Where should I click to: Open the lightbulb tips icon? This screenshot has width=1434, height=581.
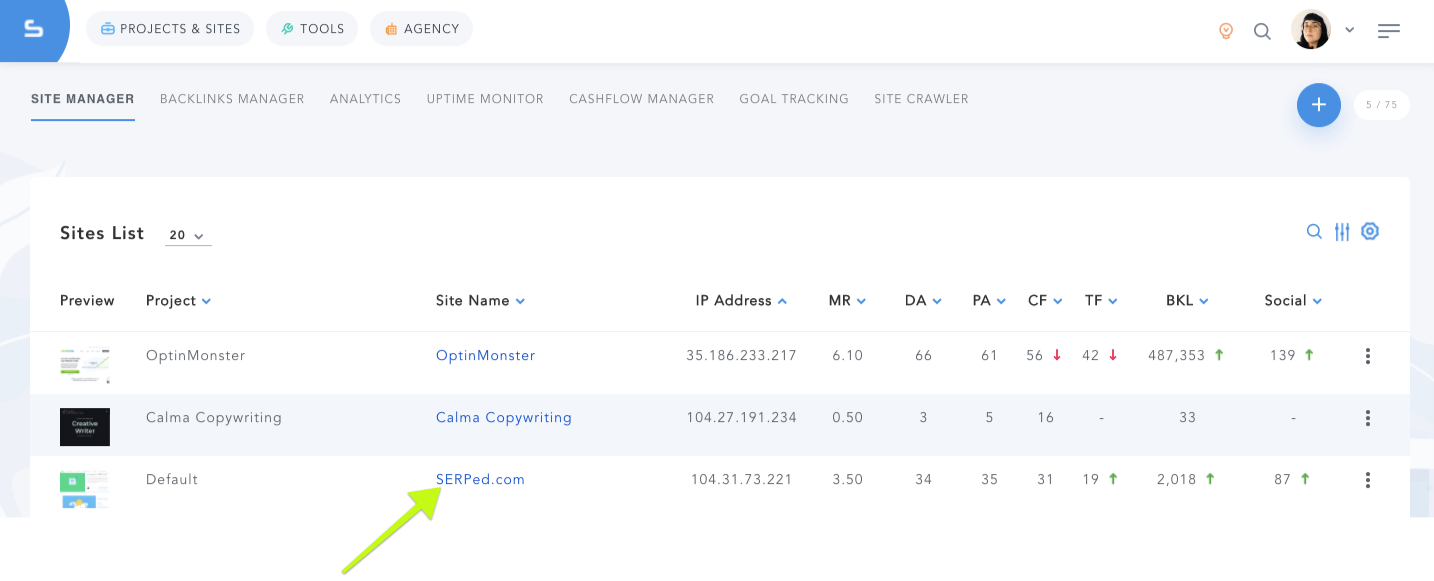pos(1226,31)
